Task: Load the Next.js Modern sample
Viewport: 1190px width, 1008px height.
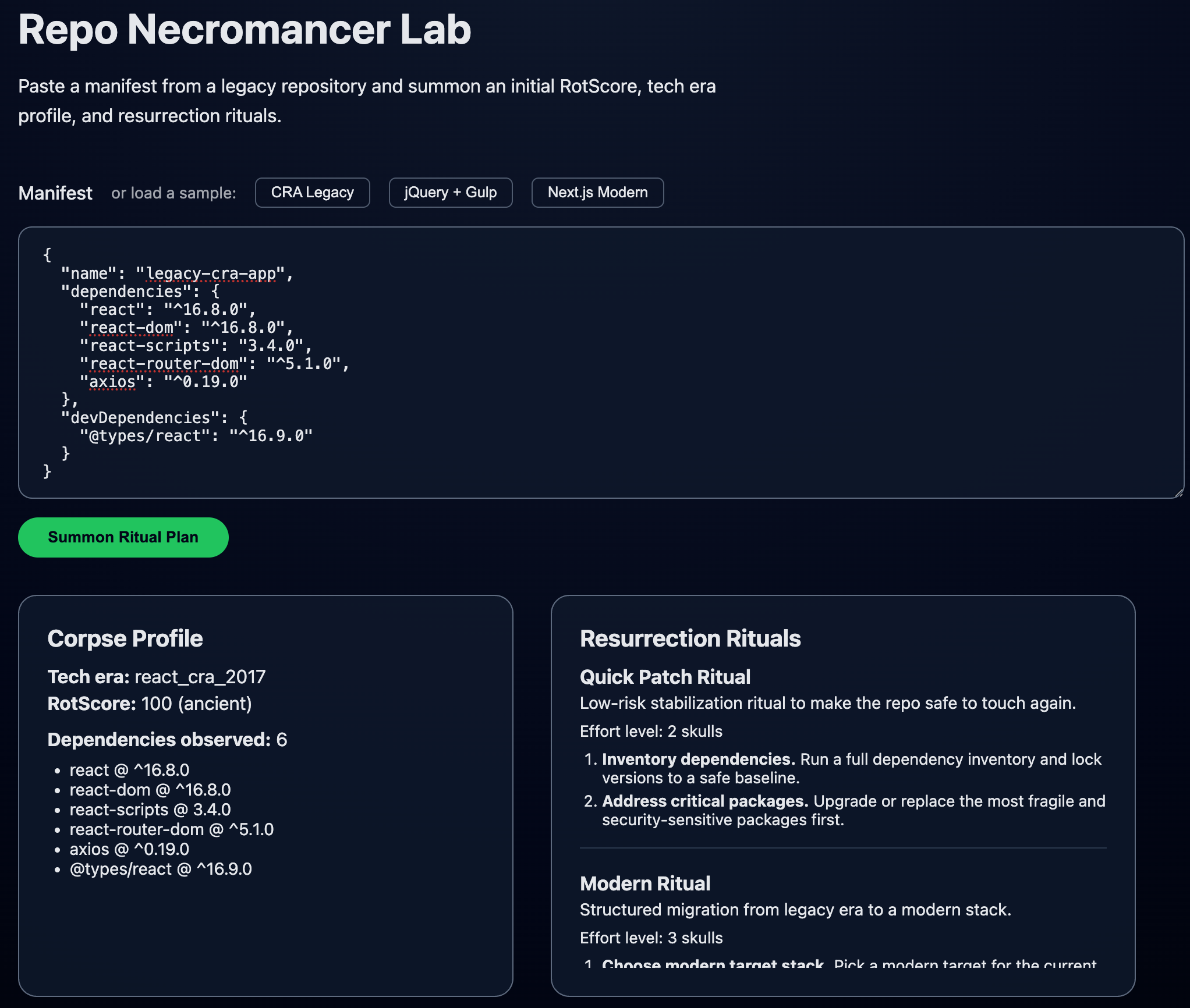Action: pos(597,193)
